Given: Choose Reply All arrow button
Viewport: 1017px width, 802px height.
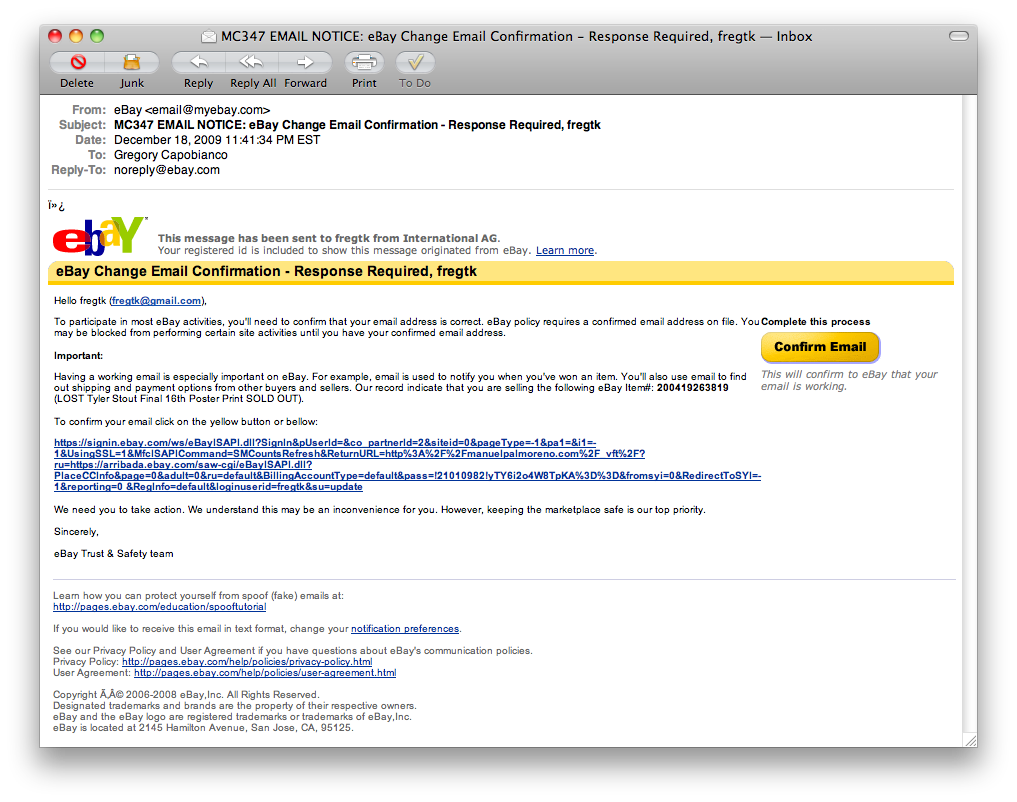Looking at the screenshot, I should pos(252,62).
